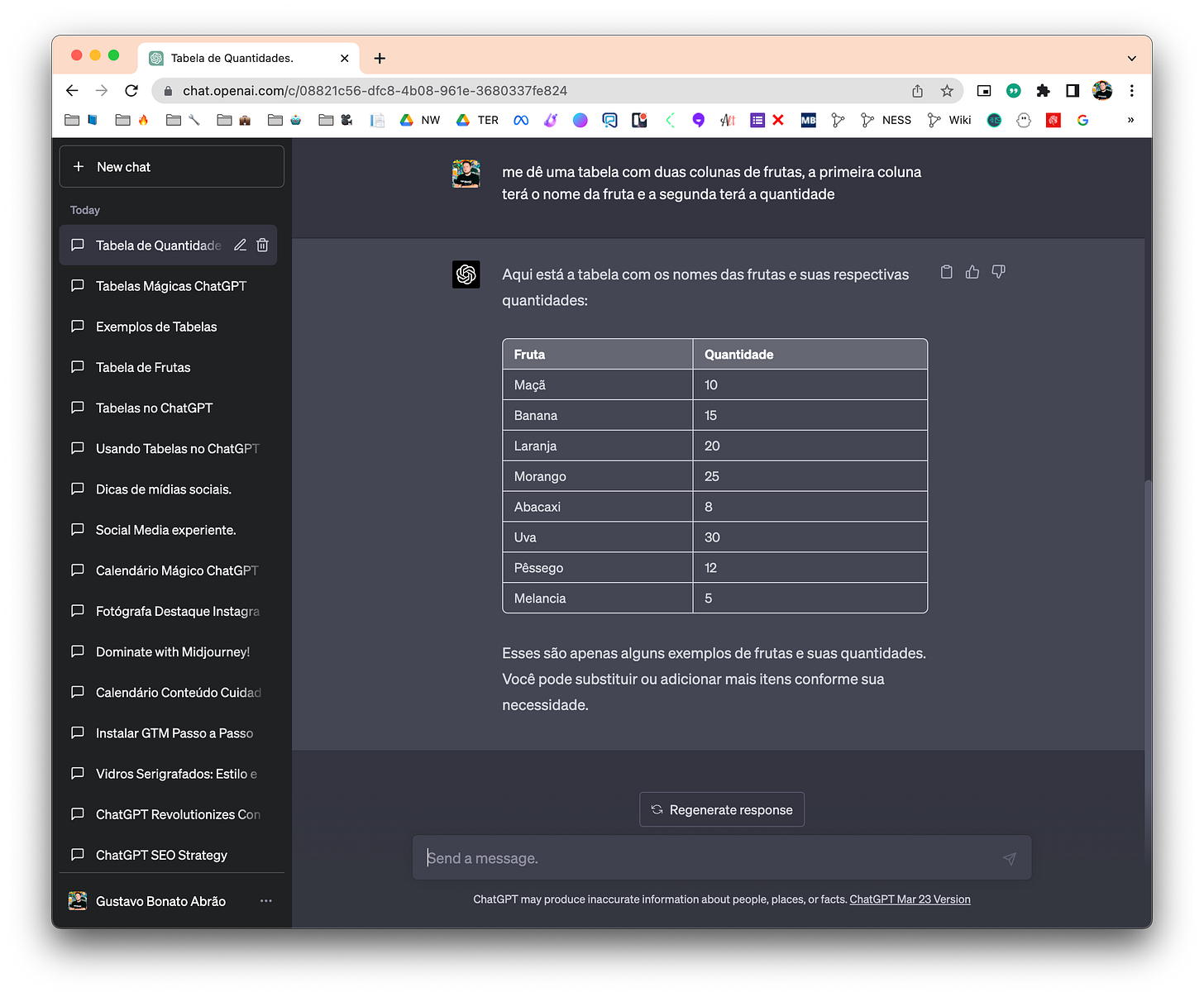Click the green quotes extension icon
This screenshot has width=1204, height=997.
tap(1014, 91)
